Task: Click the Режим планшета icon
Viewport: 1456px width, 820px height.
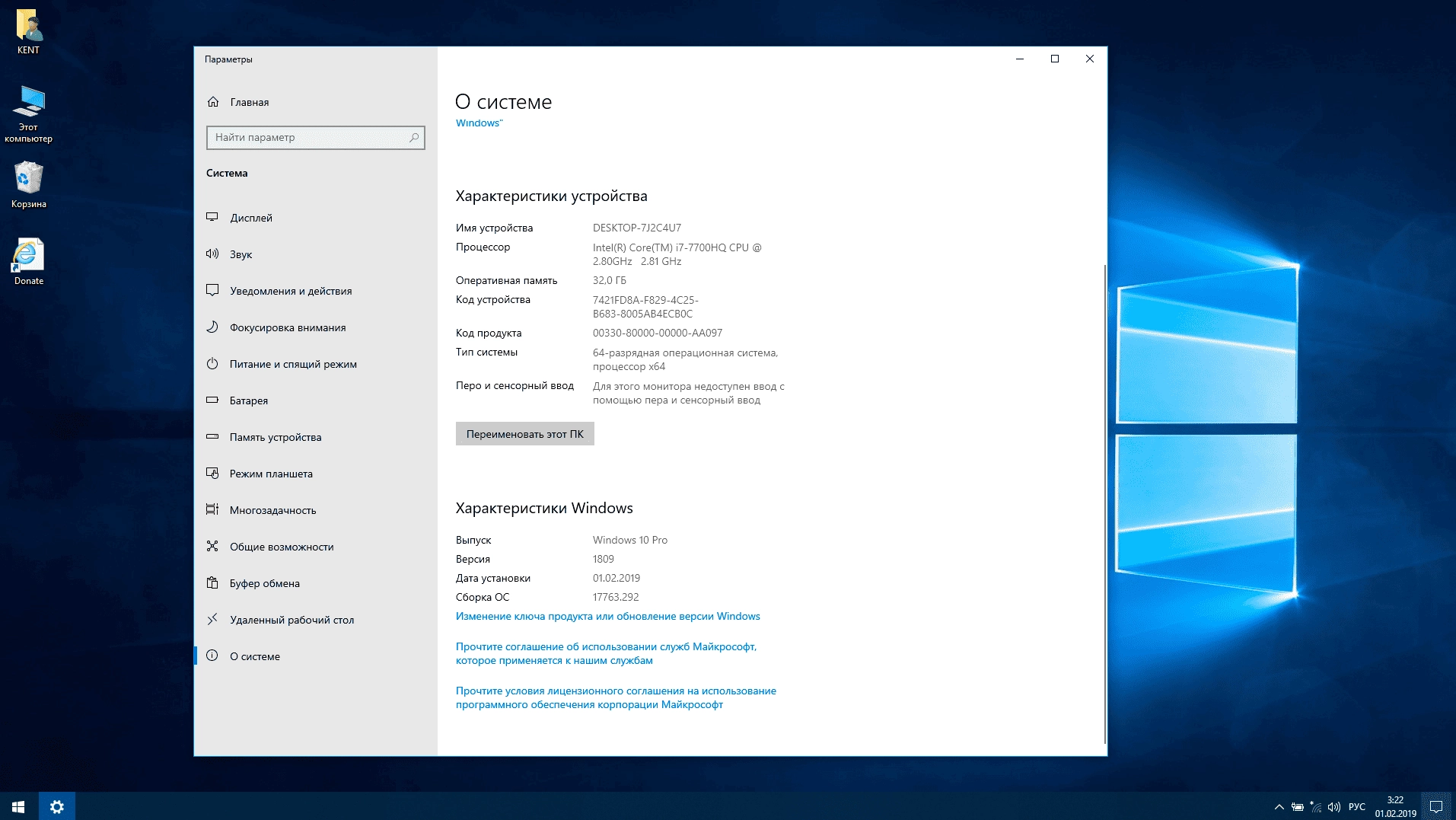Action: [x=212, y=474]
